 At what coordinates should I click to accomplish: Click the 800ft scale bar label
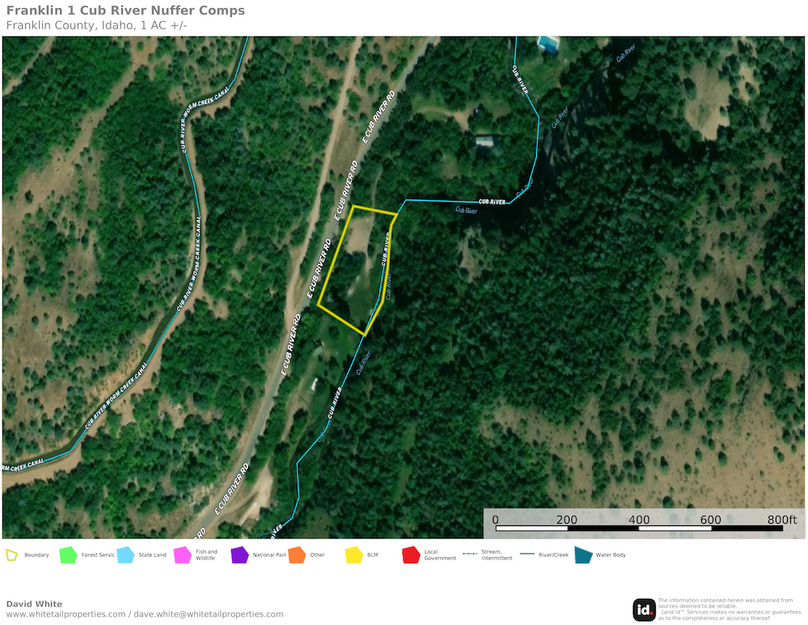[x=782, y=519]
